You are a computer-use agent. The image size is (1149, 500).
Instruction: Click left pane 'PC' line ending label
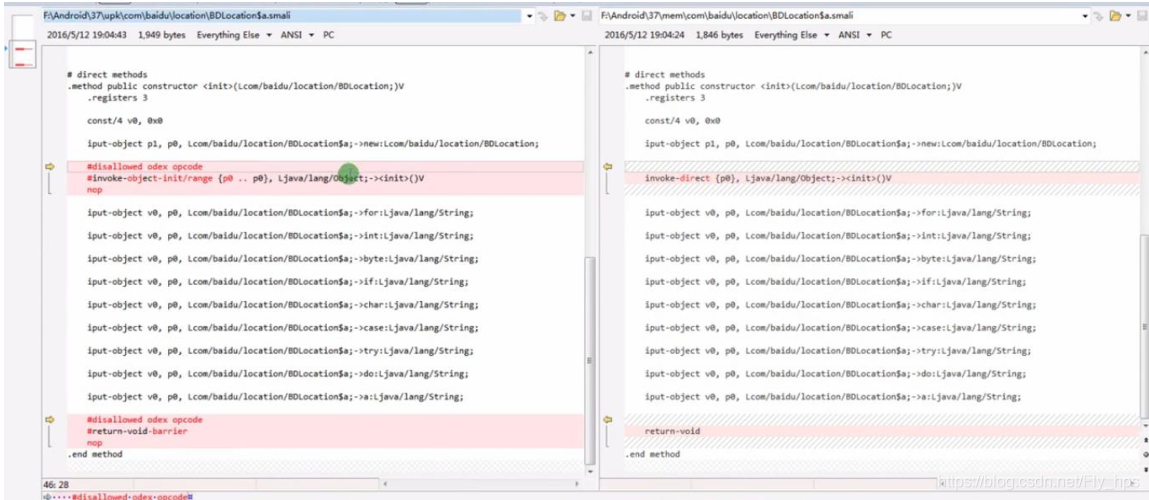pos(328,34)
